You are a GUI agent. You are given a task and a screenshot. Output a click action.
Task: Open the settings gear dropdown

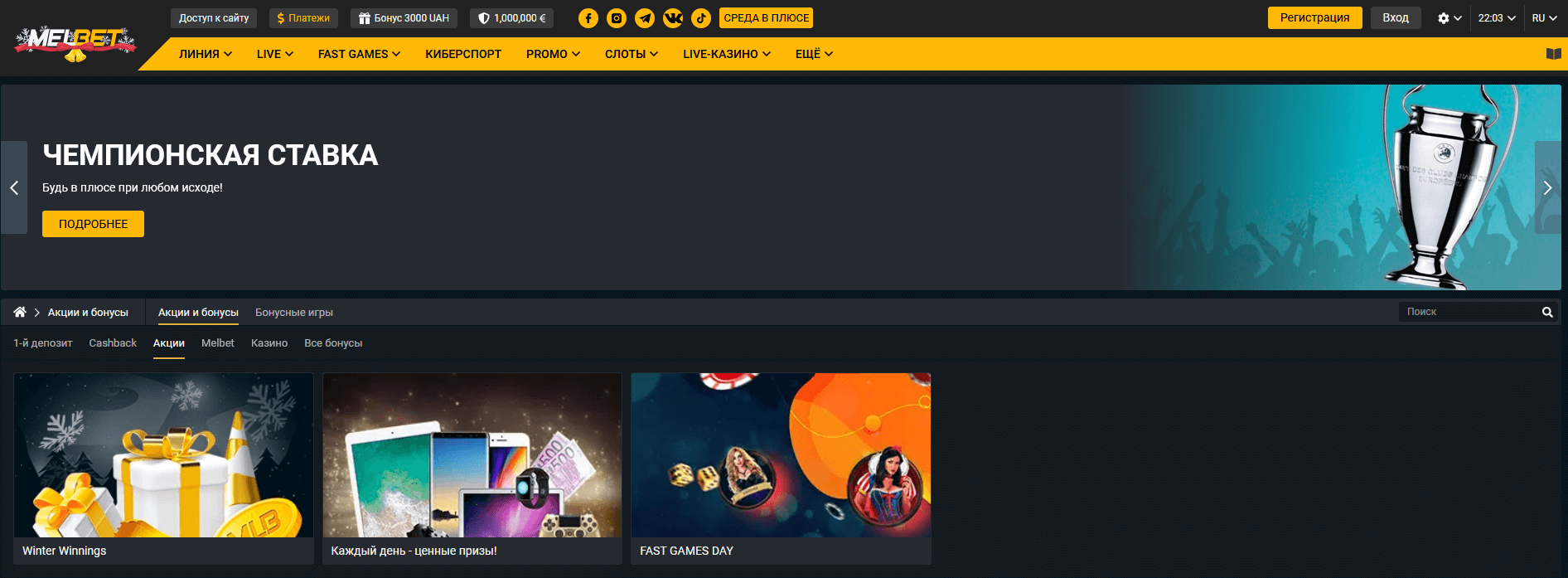(x=1449, y=18)
